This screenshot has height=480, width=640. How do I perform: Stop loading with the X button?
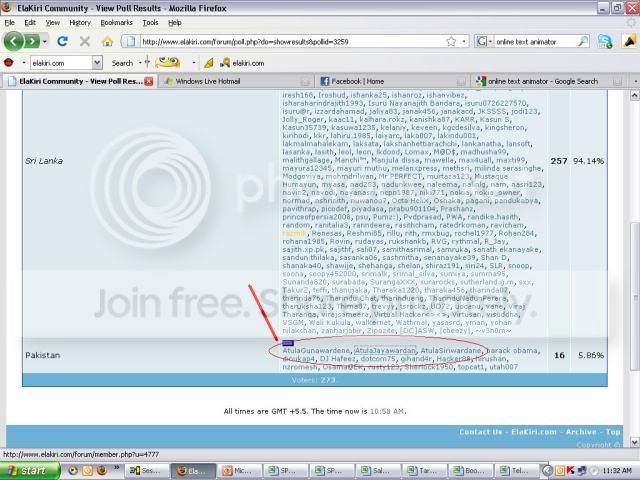pyautogui.click(x=85, y=41)
